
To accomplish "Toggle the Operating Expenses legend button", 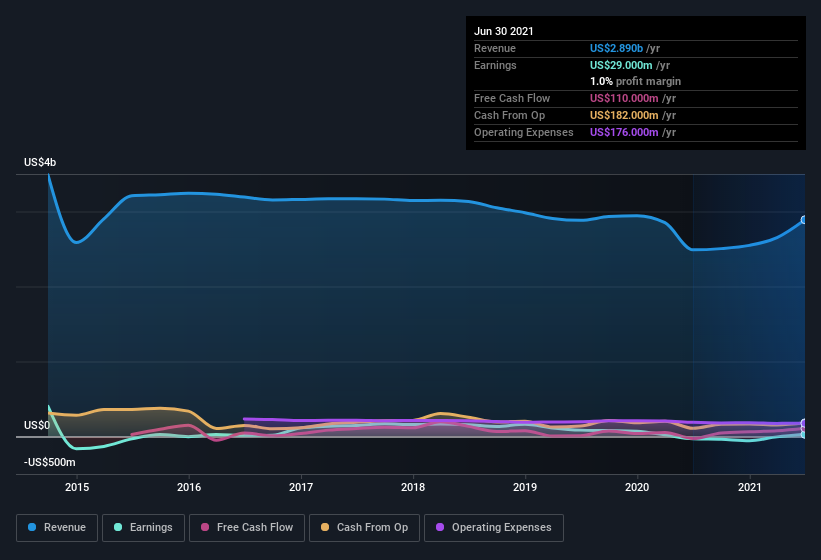I will (494, 528).
